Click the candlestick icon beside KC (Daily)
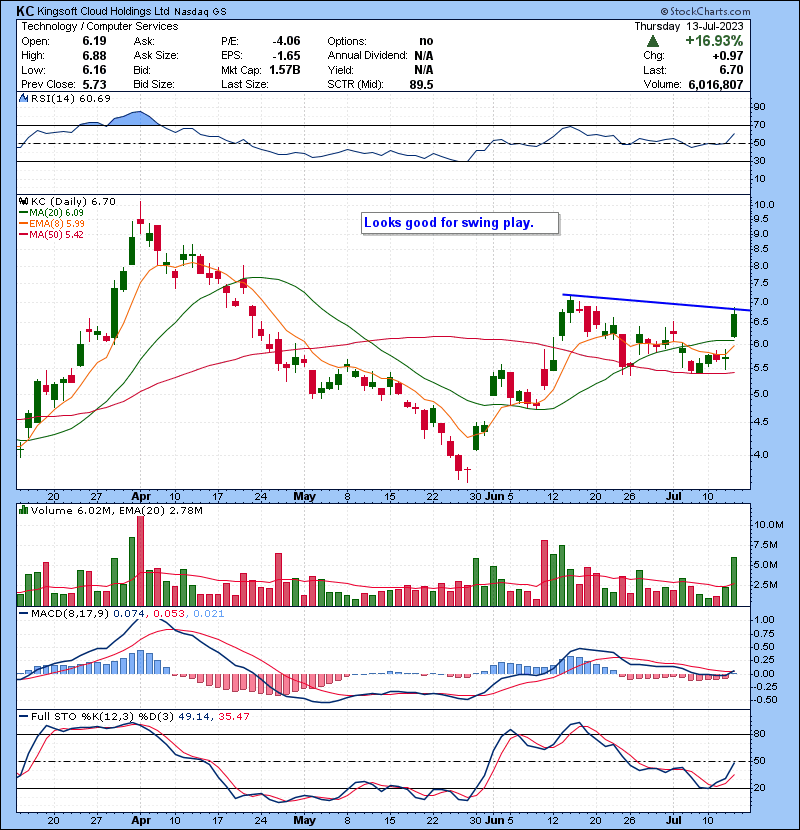The height and width of the screenshot is (830, 800). point(23,201)
